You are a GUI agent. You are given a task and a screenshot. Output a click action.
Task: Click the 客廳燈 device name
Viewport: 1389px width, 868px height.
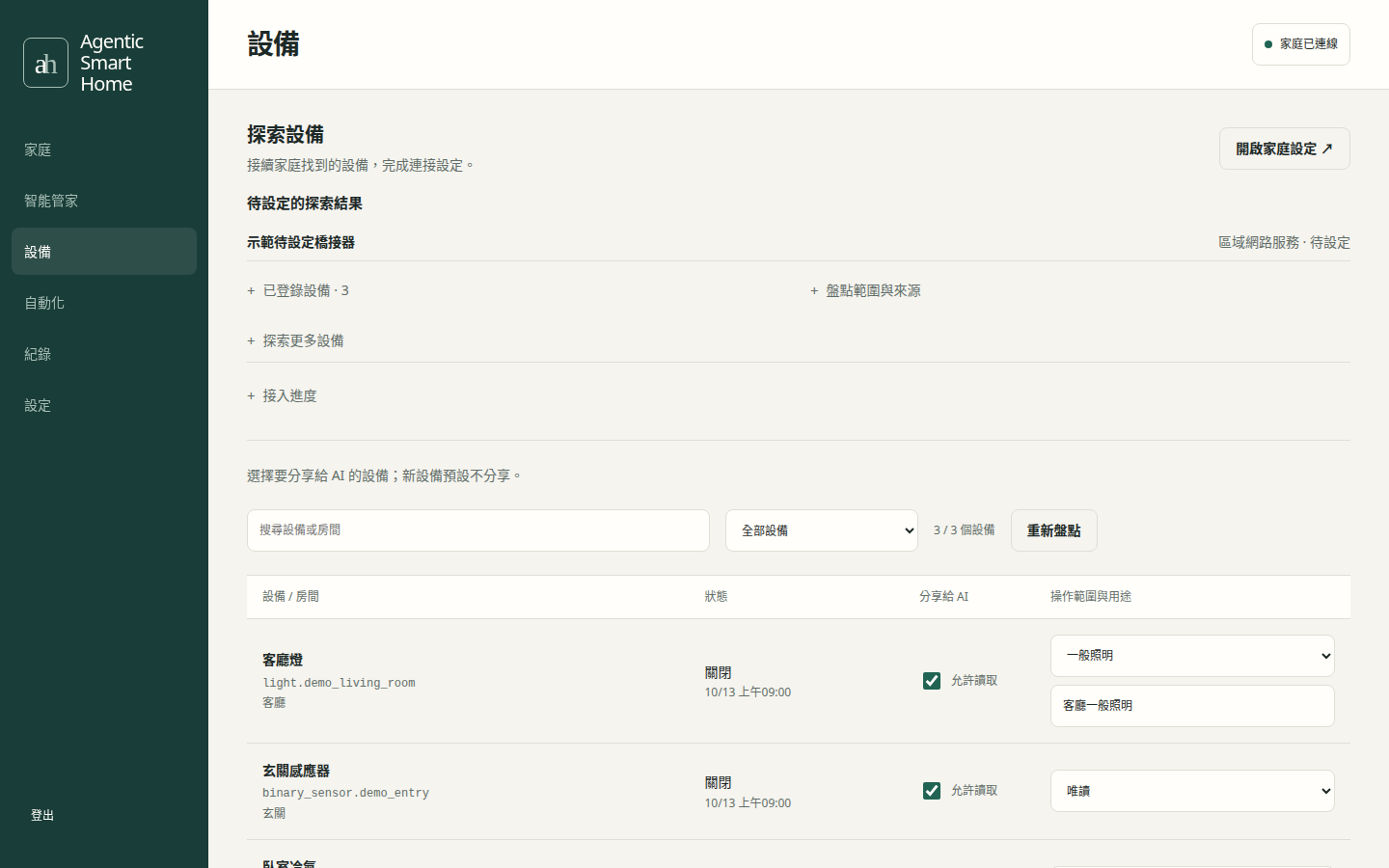tap(283, 660)
